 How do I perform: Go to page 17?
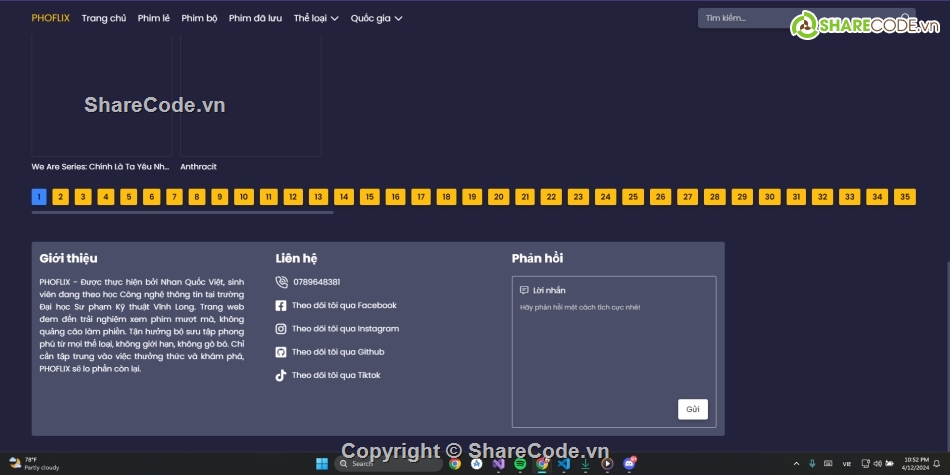pos(420,197)
